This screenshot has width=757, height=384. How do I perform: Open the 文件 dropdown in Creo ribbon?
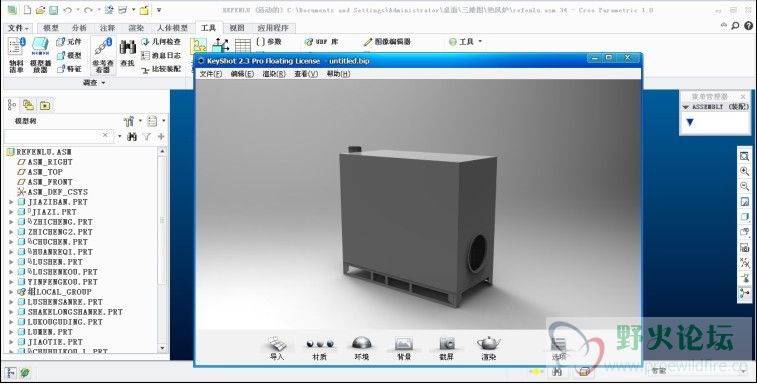[x=18, y=28]
